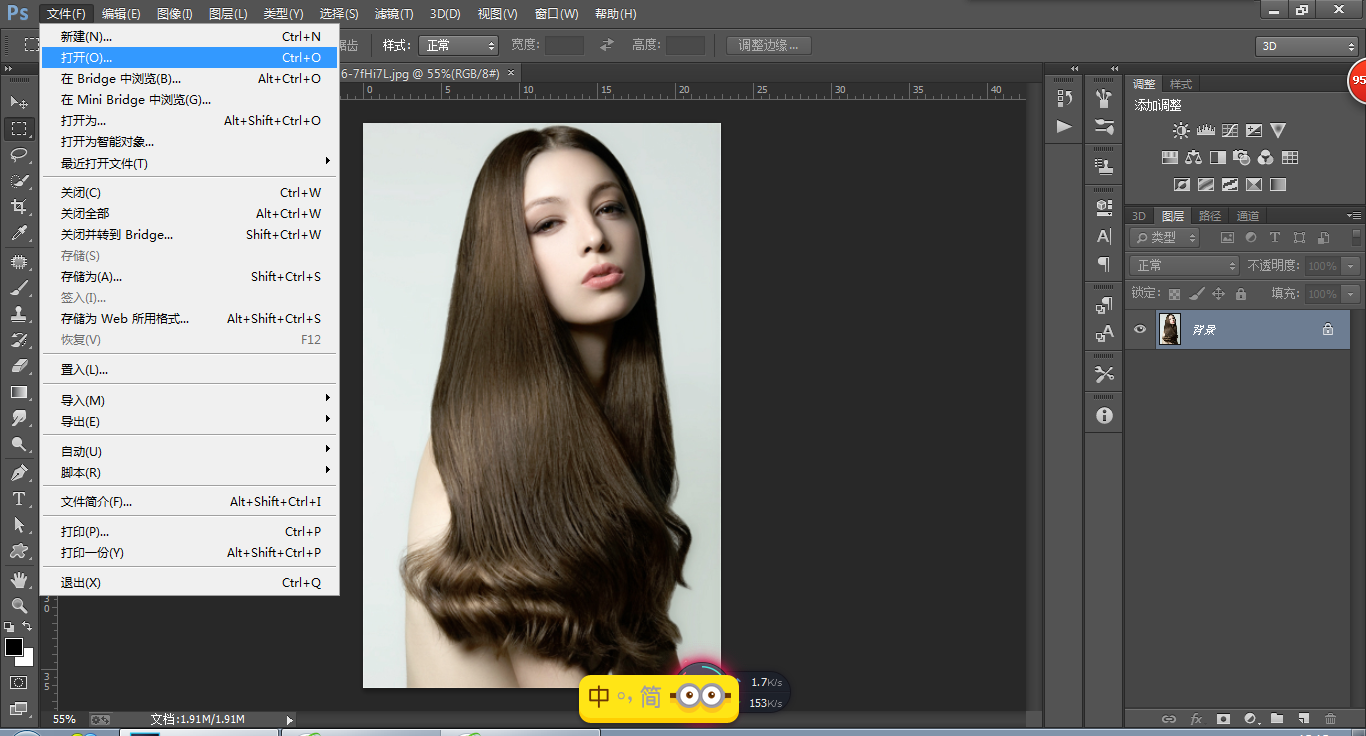Choose 存储为(A)... menu entry

(x=189, y=277)
